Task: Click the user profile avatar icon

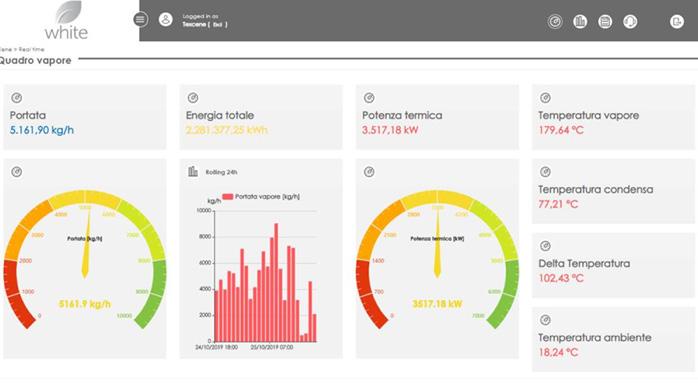Action: (166, 19)
